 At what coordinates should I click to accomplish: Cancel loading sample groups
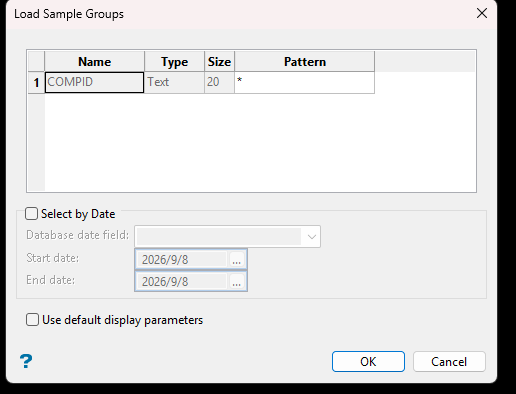tap(449, 361)
